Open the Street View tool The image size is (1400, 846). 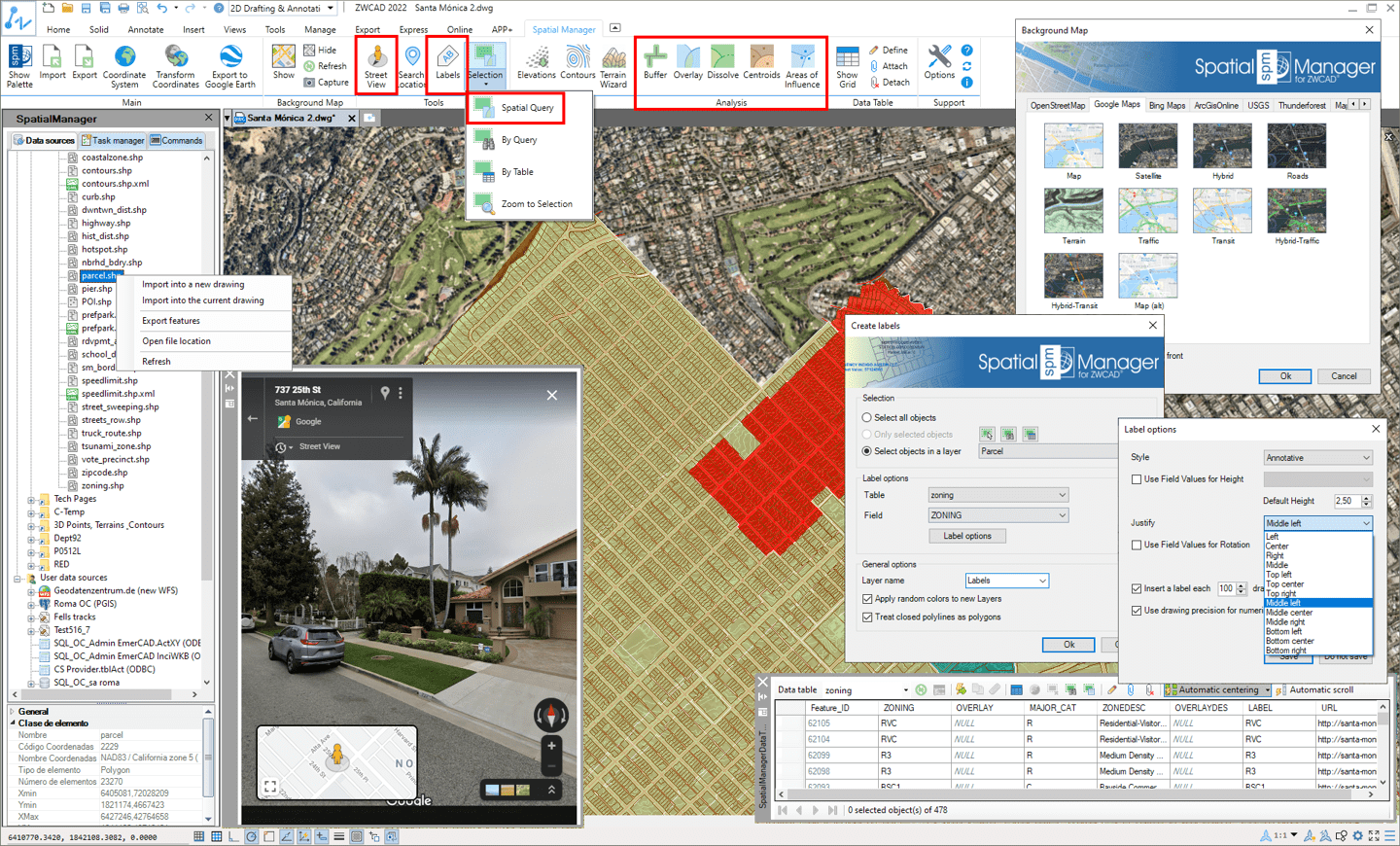(376, 66)
